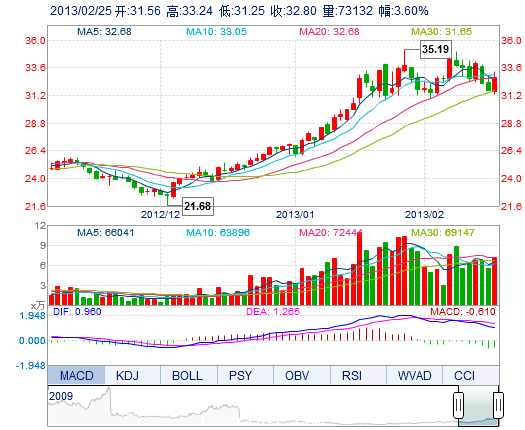
Task: Click the MA30: 31.65 price legend
Action: click(x=441, y=32)
